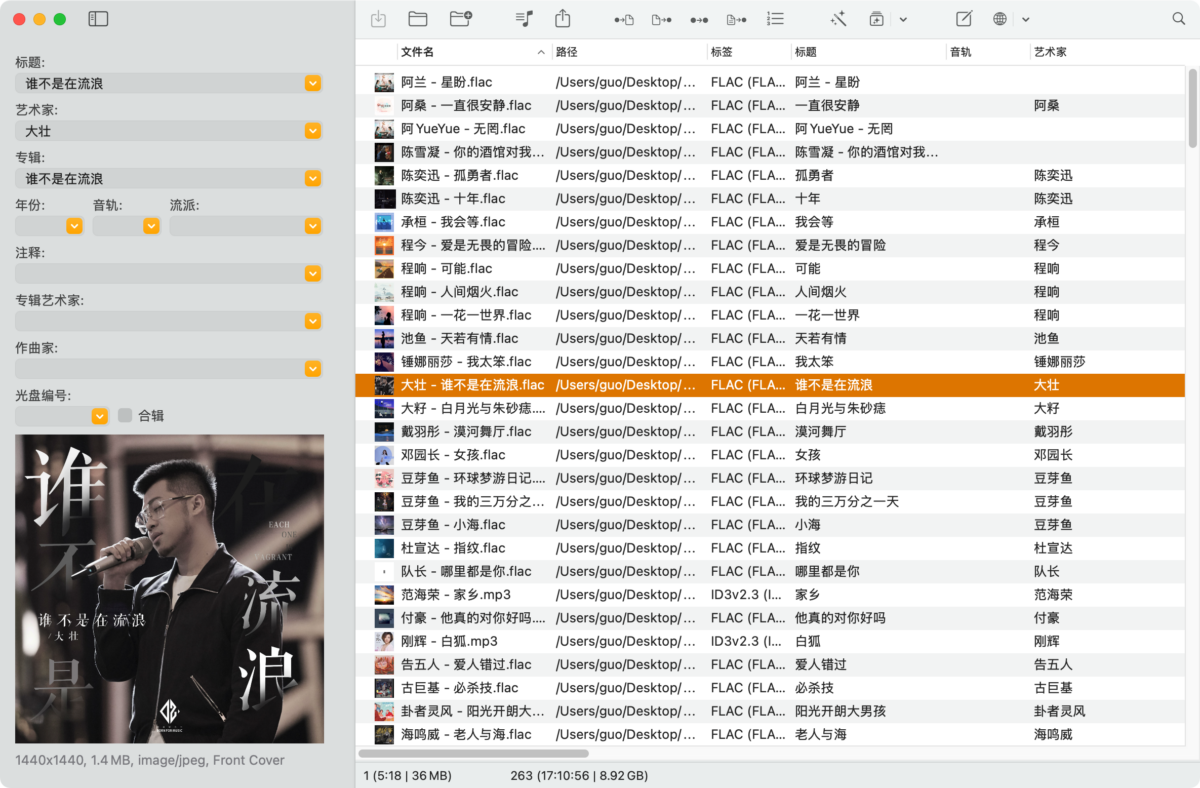This screenshot has height=788, width=1200.
Task: Run the Tag to Filename converter icon
Action: [x=623, y=19]
